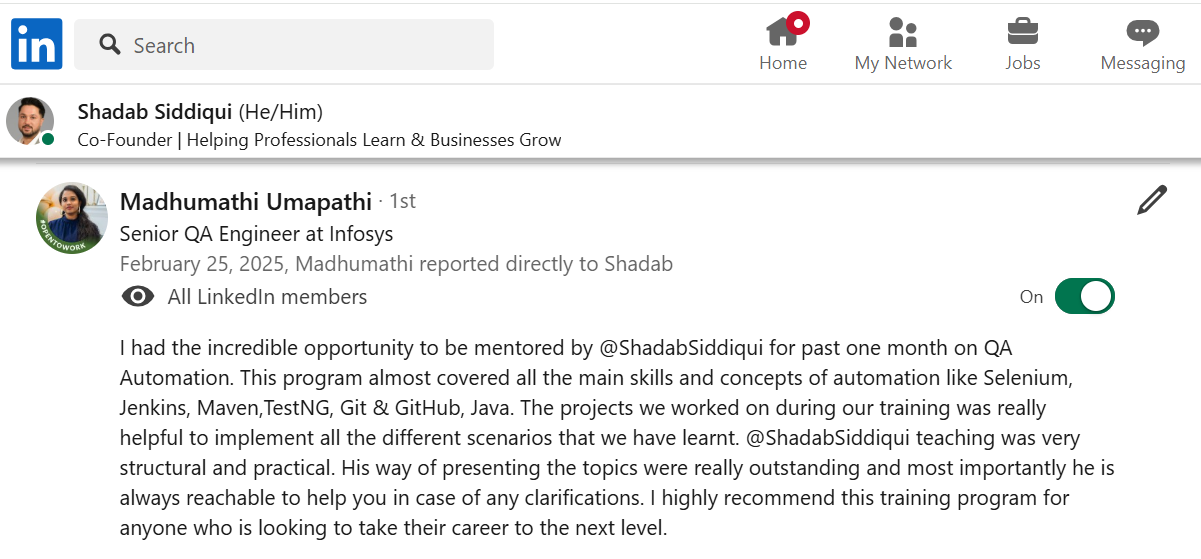Turn off the recommendation visibility switch

click(x=1084, y=297)
